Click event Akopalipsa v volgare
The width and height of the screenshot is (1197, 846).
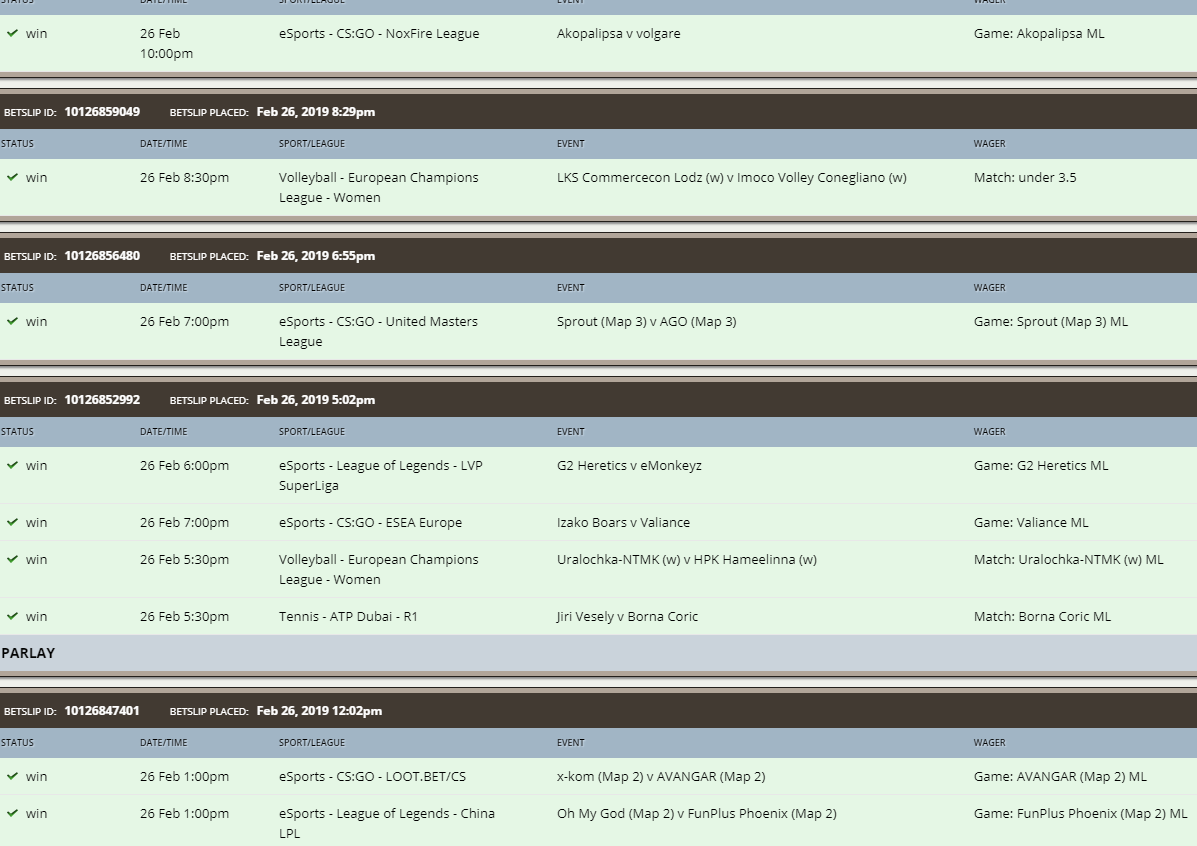point(618,34)
